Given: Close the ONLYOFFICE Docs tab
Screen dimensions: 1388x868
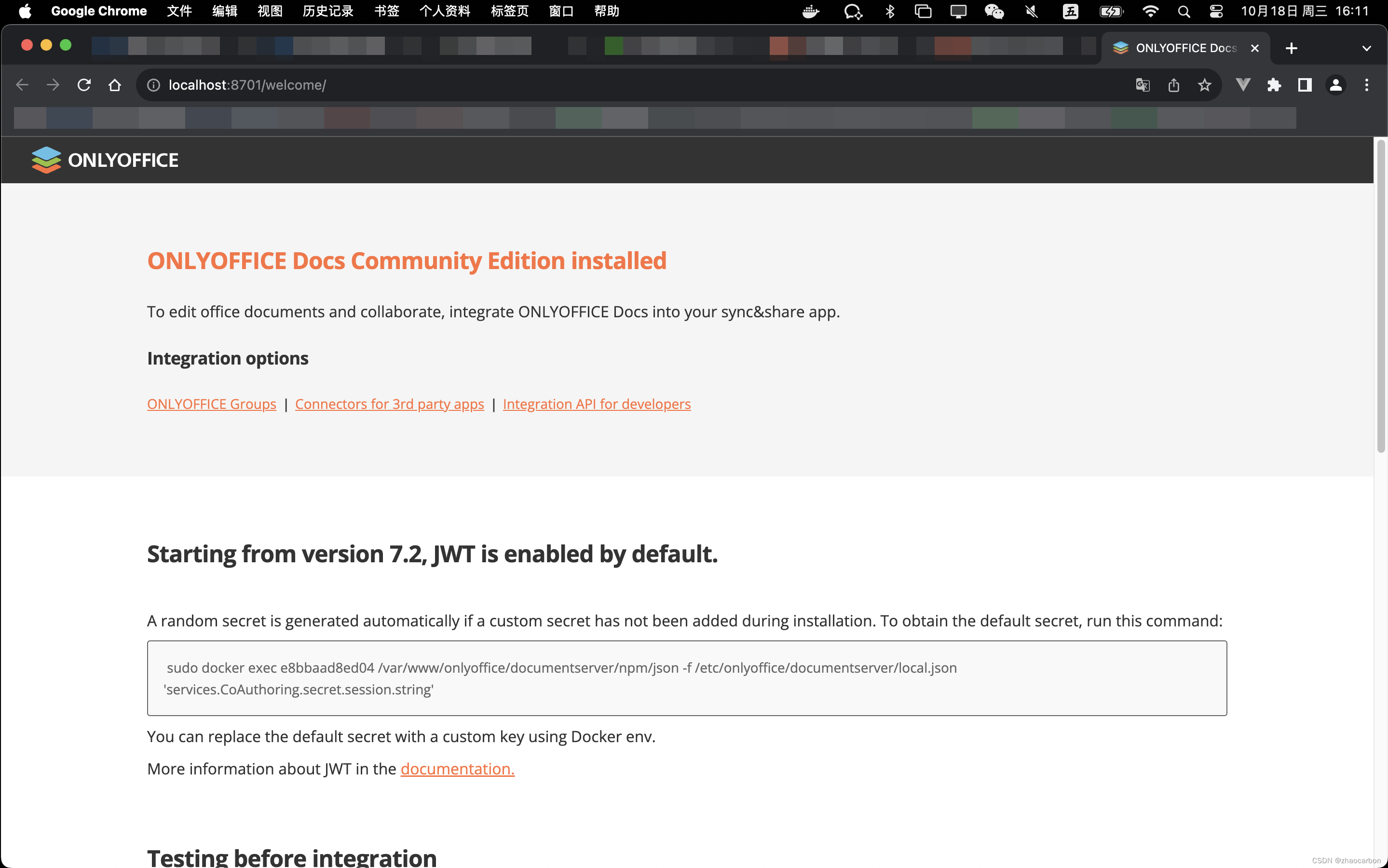Looking at the screenshot, I should coord(1255,48).
